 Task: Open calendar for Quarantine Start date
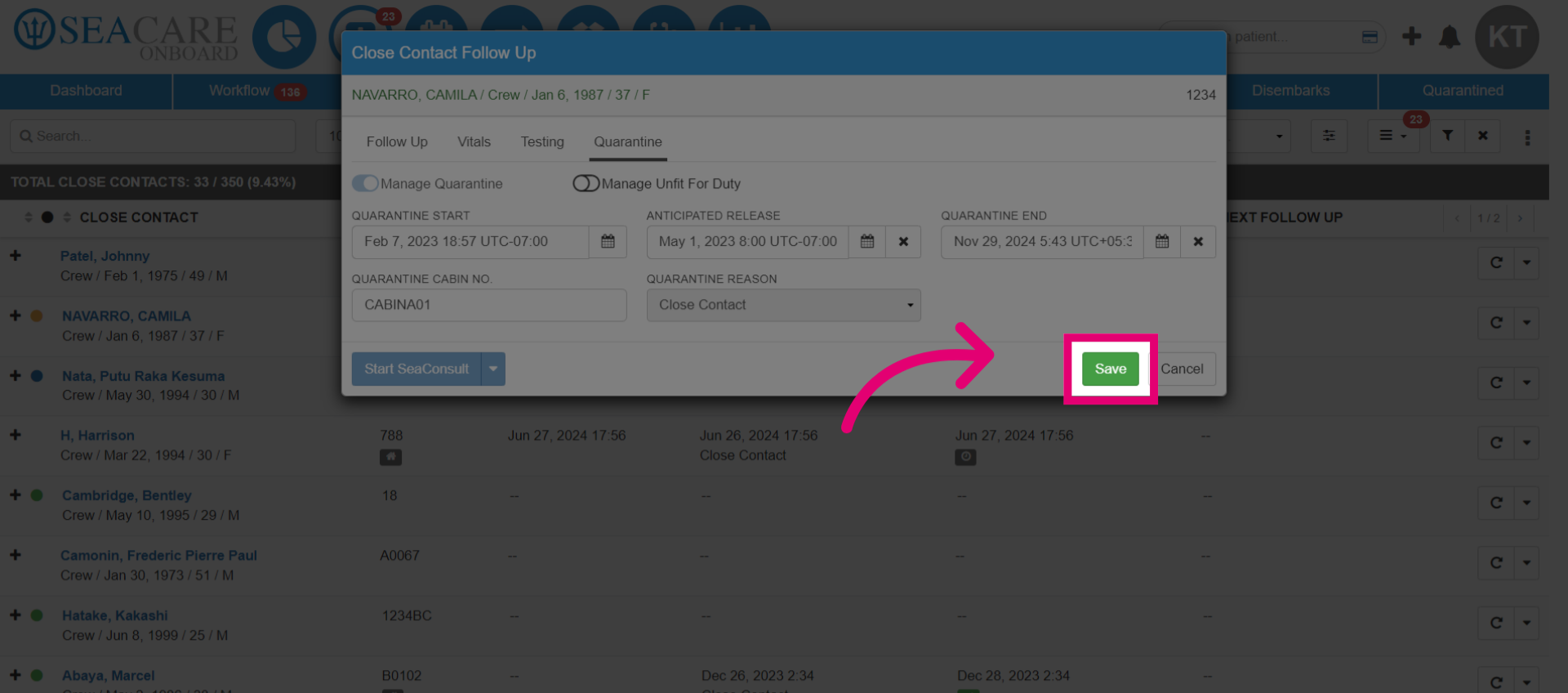608,241
